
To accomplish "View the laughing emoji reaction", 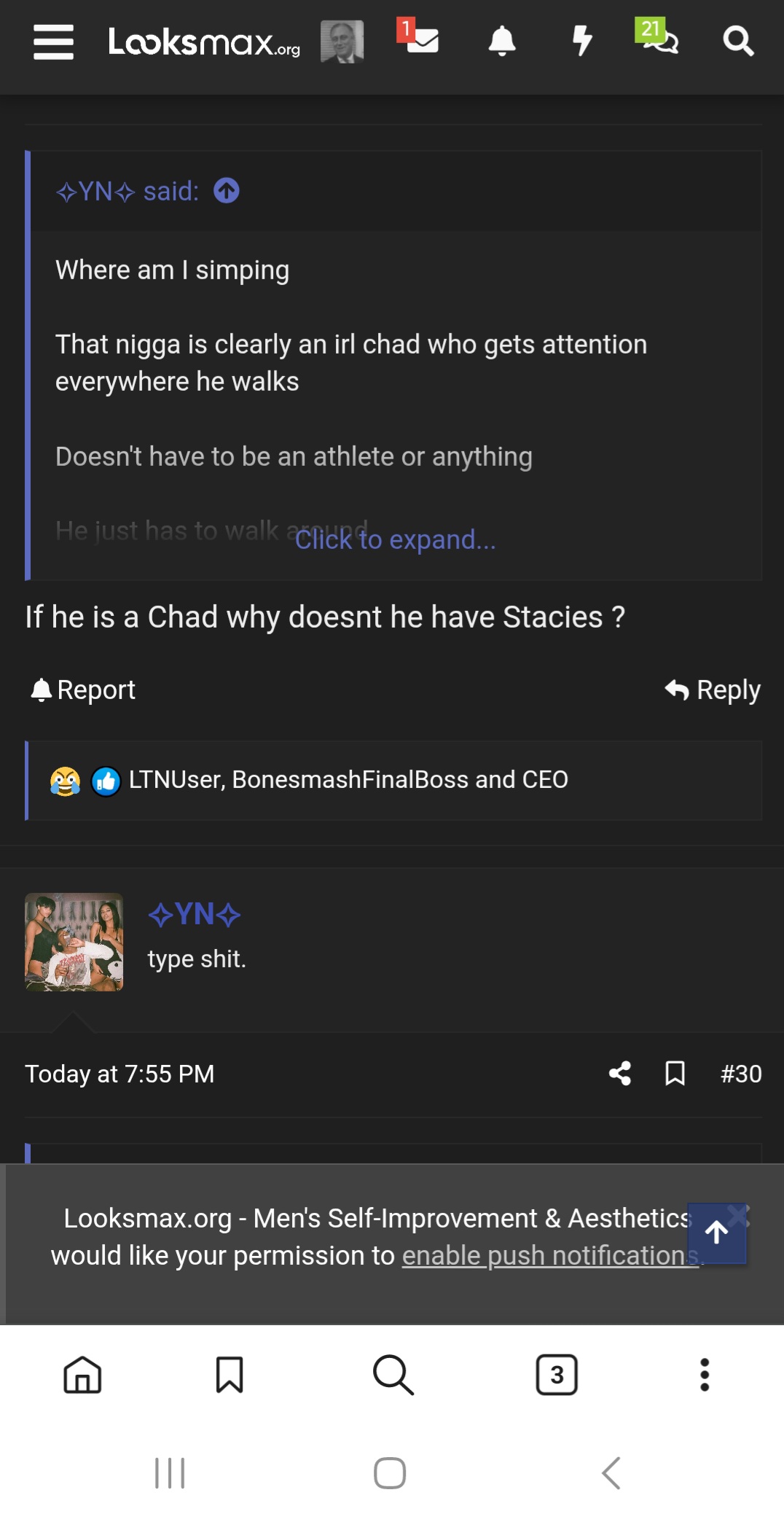I will [65, 780].
